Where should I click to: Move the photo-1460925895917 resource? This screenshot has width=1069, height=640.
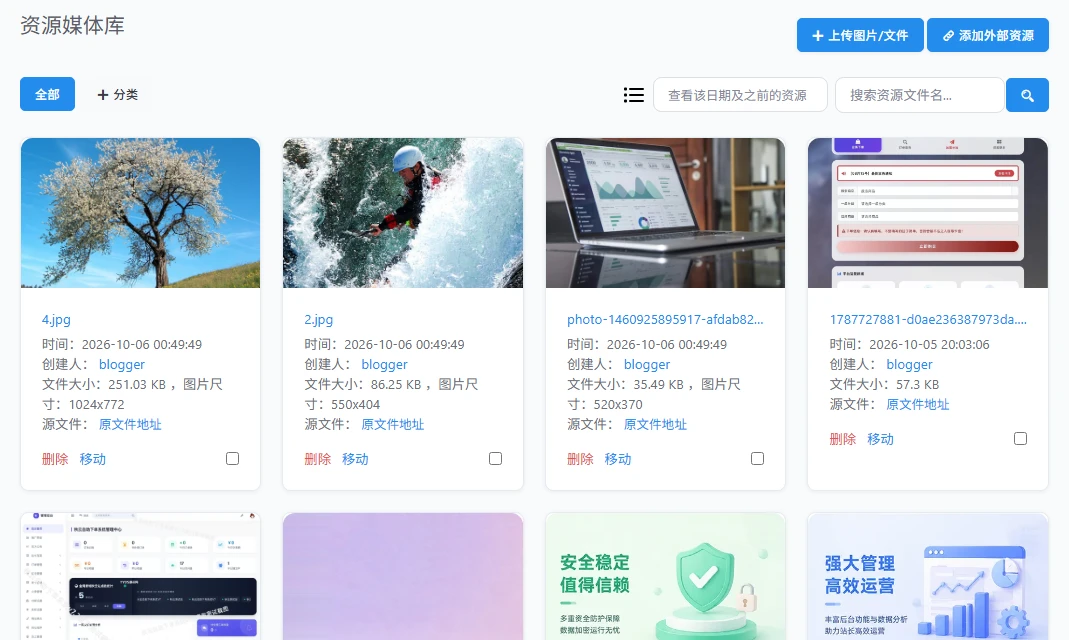tap(618, 459)
